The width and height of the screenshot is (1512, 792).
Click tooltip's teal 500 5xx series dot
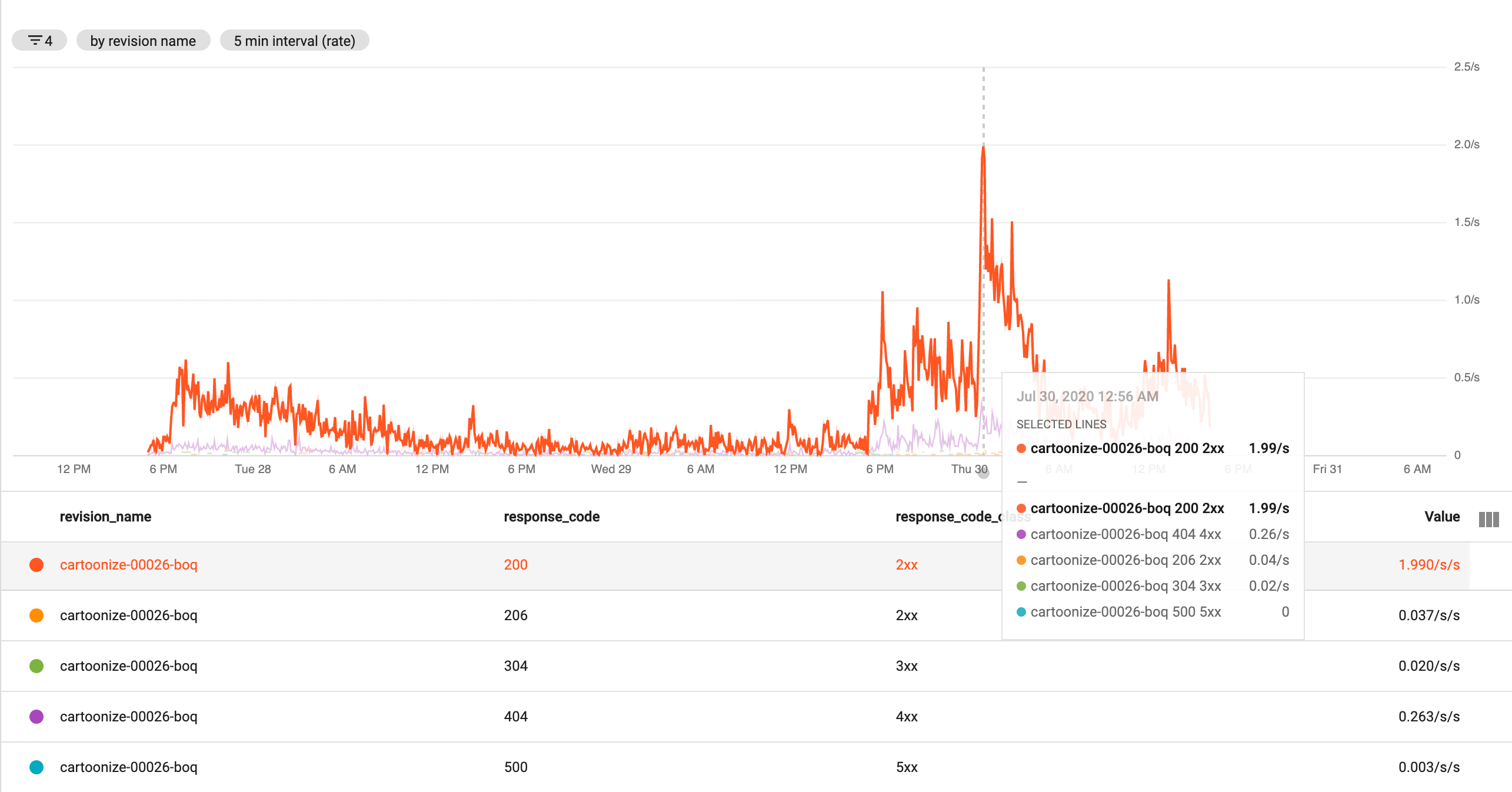pos(1021,612)
